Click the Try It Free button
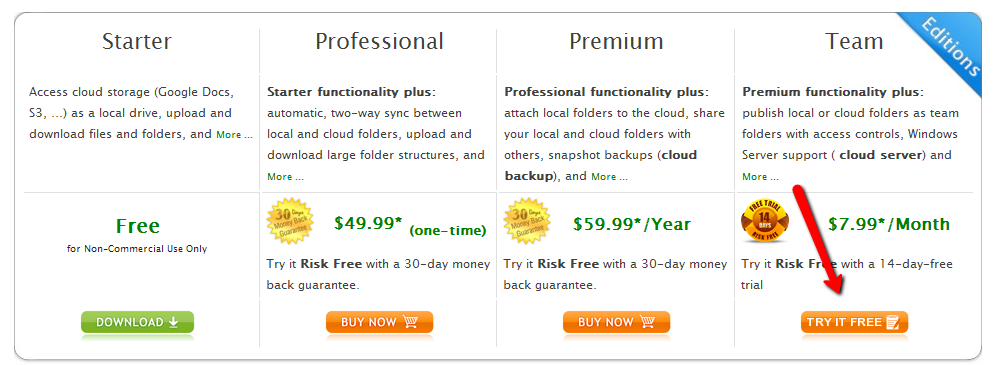The image size is (995, 365). 854,322
